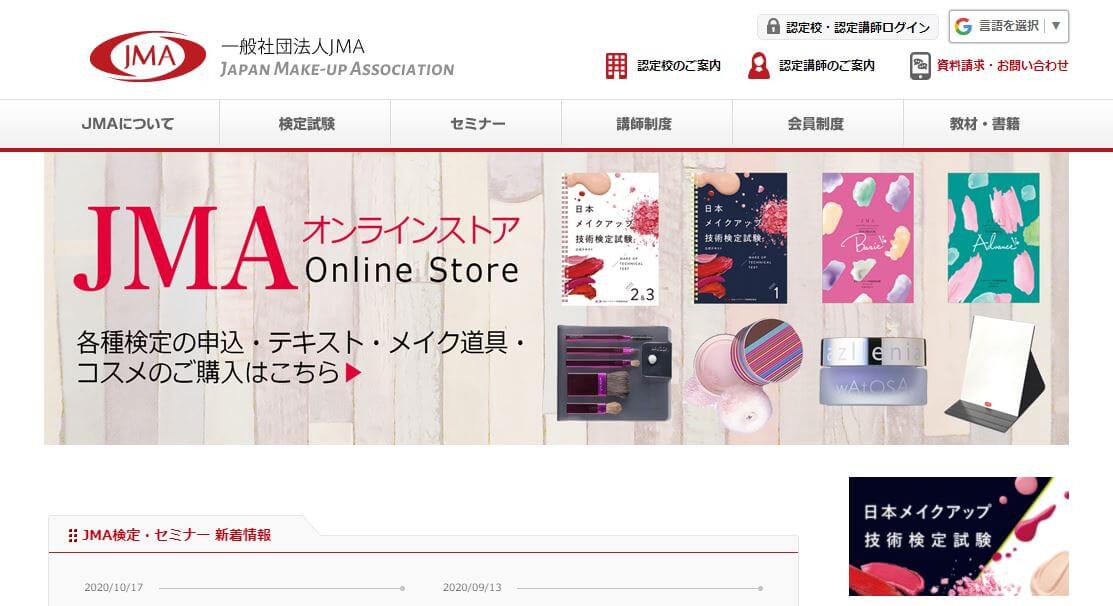This screenshot has height=606, width=1113.
Task: Click the red arrow after こちら in banner
Action: coord(353,373)
